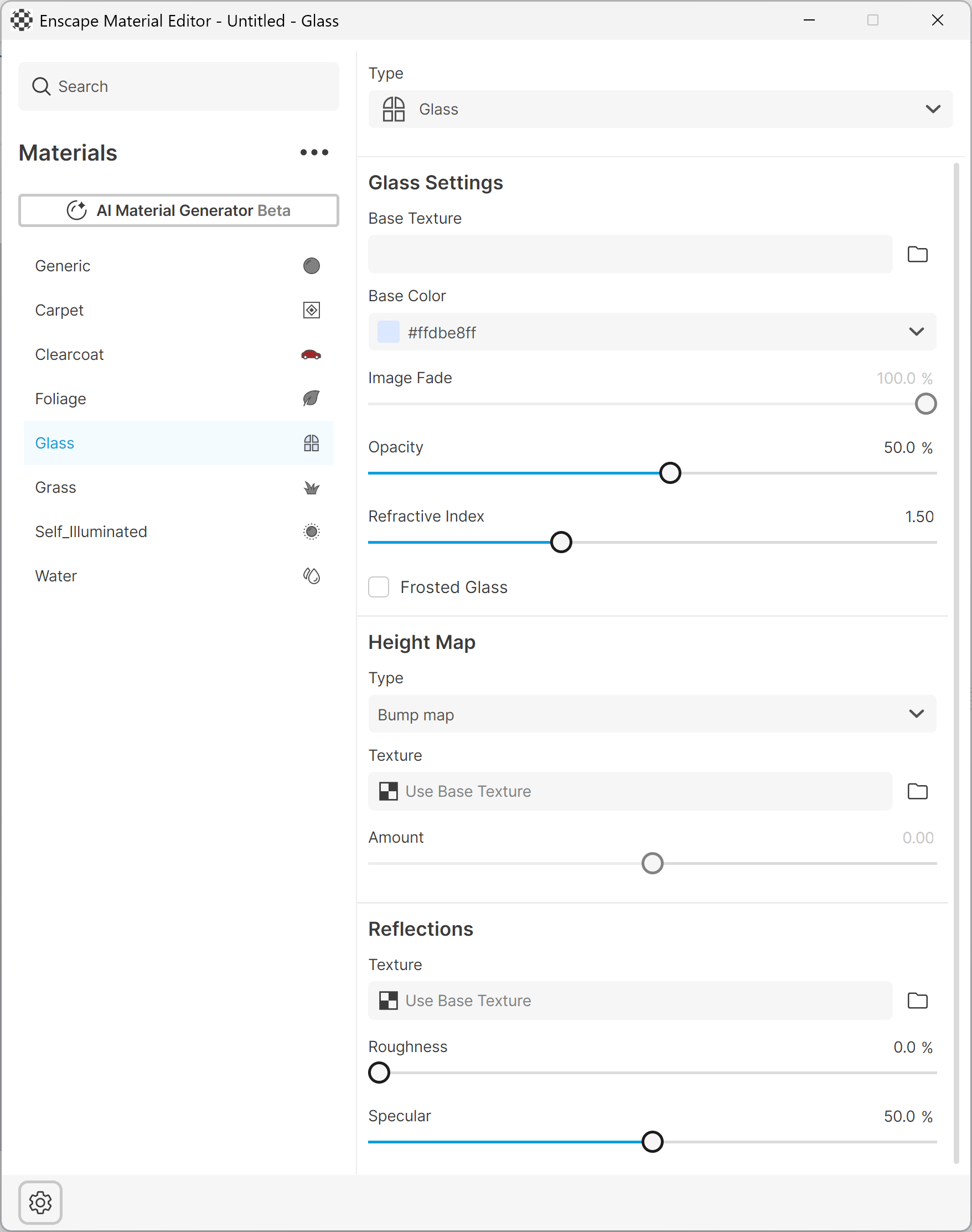Close the Material Editor window
Screen dimensions: 972x1232
[x=937, y=20]
